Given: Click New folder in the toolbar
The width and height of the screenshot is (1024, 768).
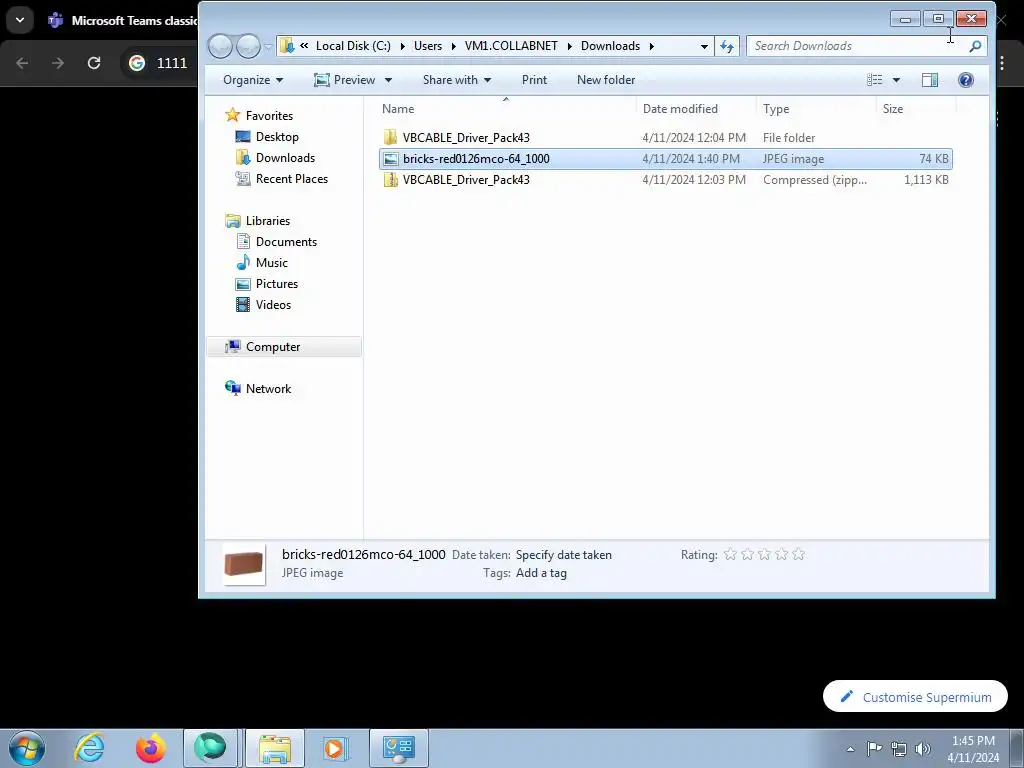Looking at the screenshot, I should click(x=606, y=80).
